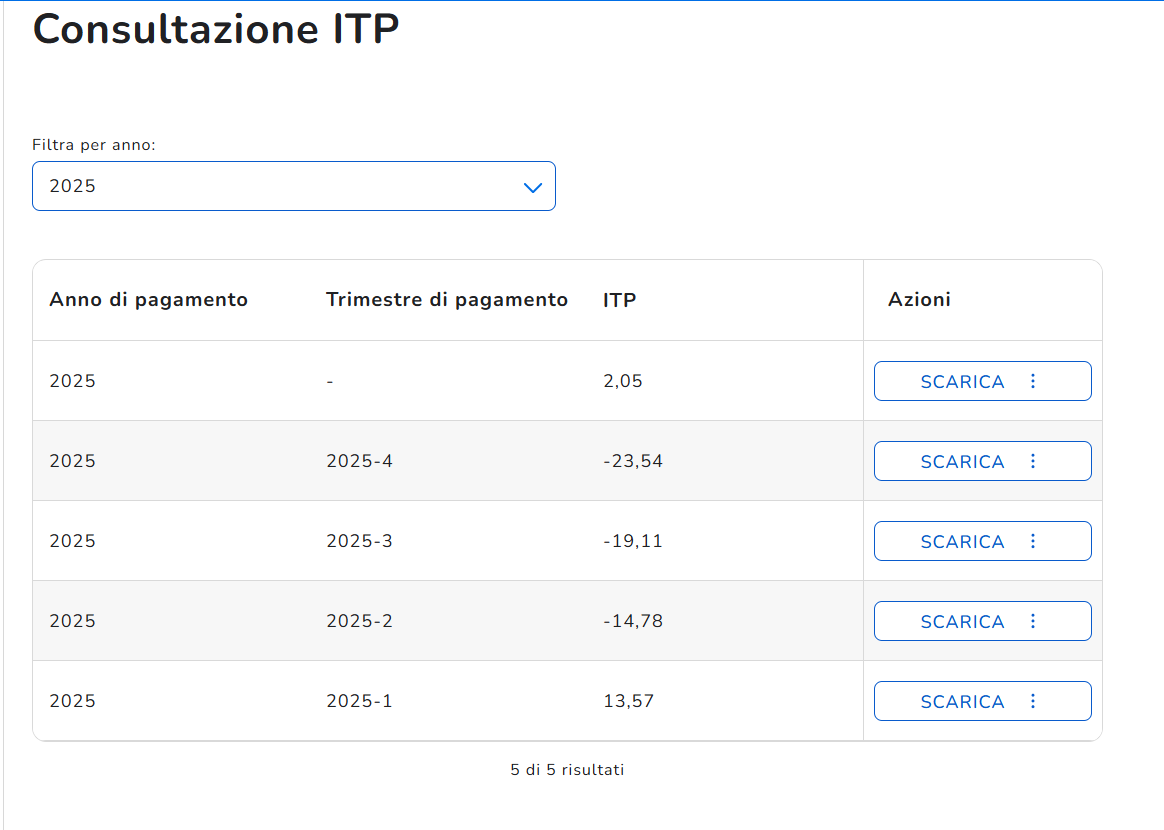Open the three-dot menu for trimestre 2025-4

(x=1033, y=461)
